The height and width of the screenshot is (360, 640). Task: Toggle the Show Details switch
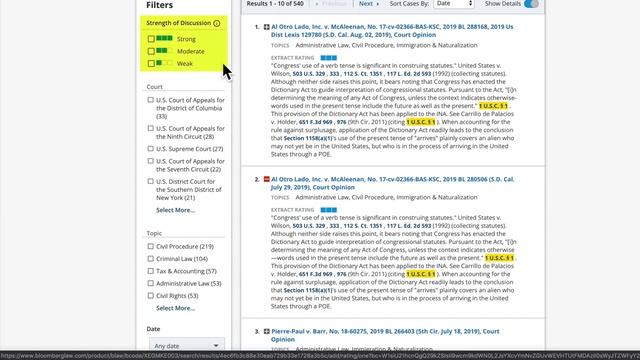[531, 4]
